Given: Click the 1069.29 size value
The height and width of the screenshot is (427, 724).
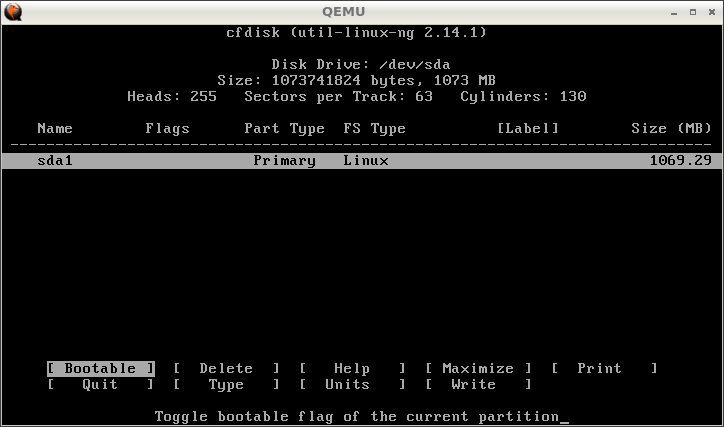Looking at the screenshot, I should click(681, 160).
